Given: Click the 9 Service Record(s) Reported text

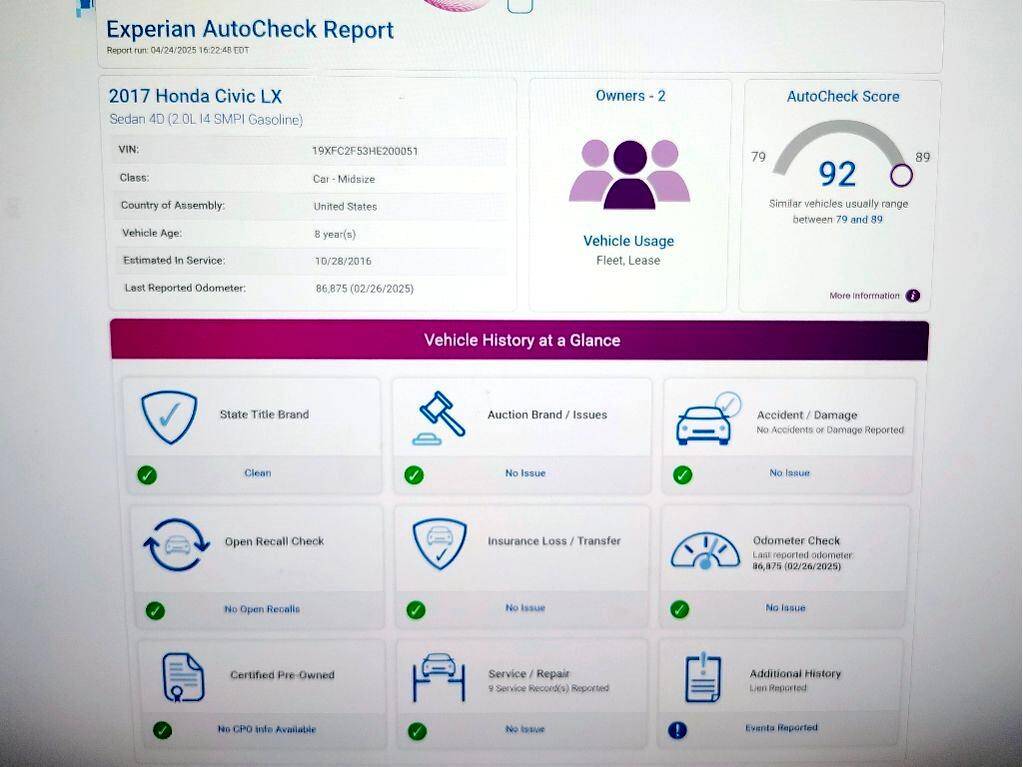Looking at the screenshot, I should pyautogui.click(x=549, y=688).
